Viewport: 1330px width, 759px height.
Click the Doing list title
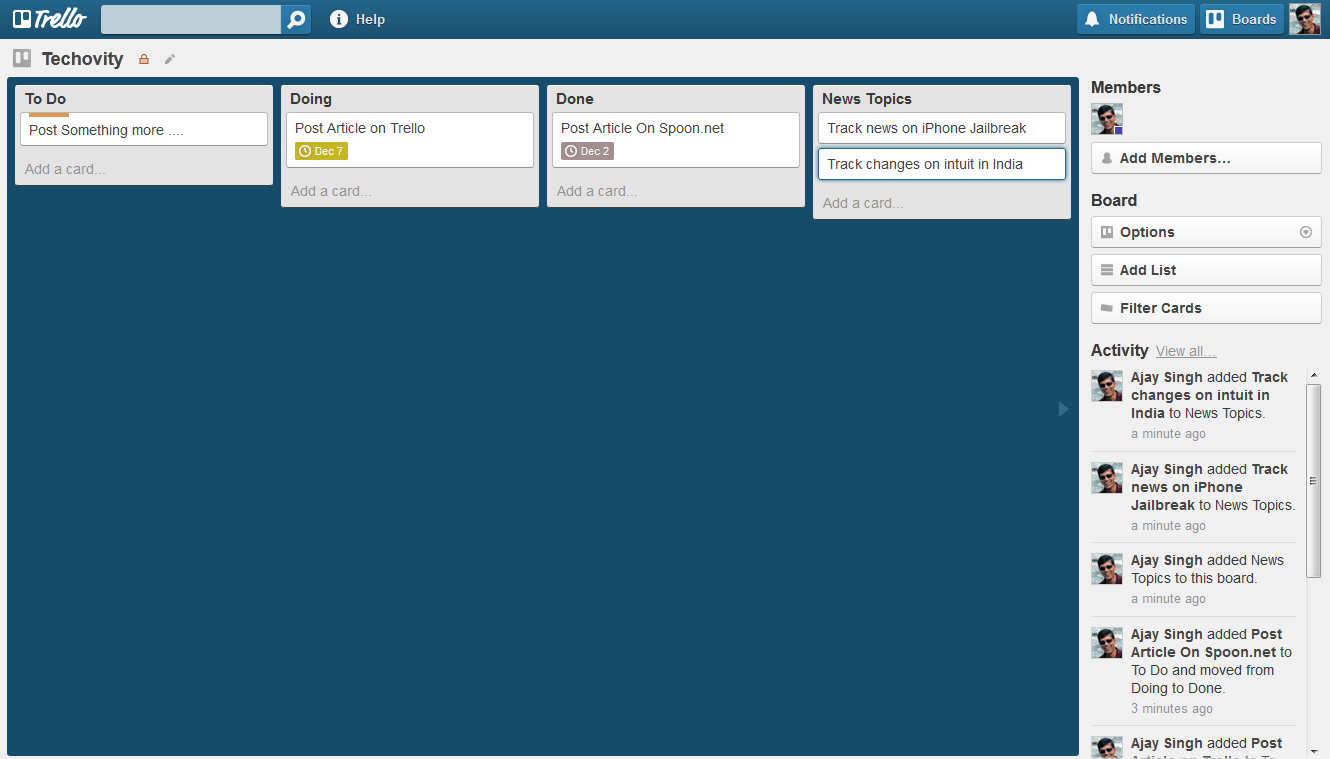click(311, 99)
